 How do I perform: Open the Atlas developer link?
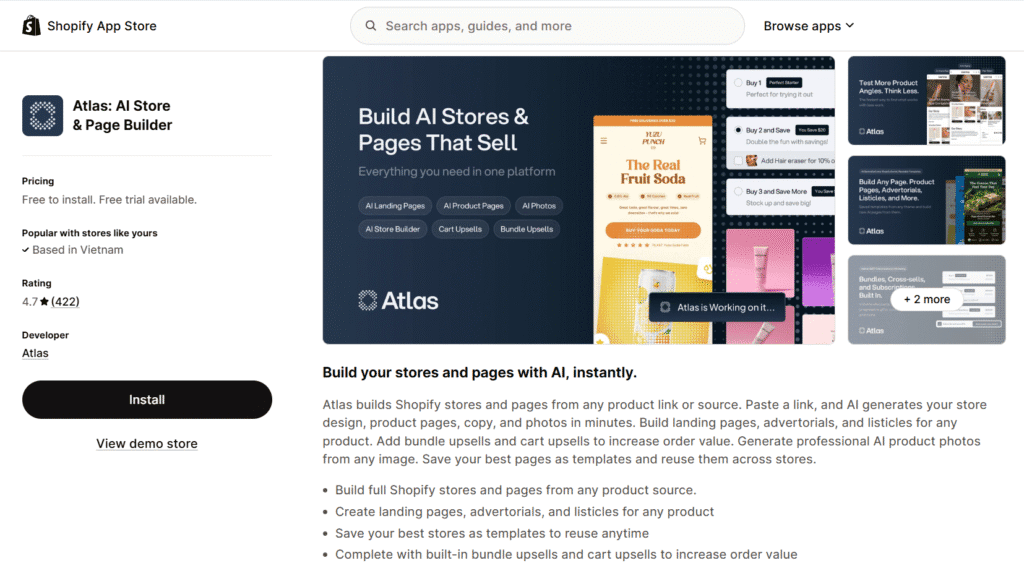[x=35, y=353]
